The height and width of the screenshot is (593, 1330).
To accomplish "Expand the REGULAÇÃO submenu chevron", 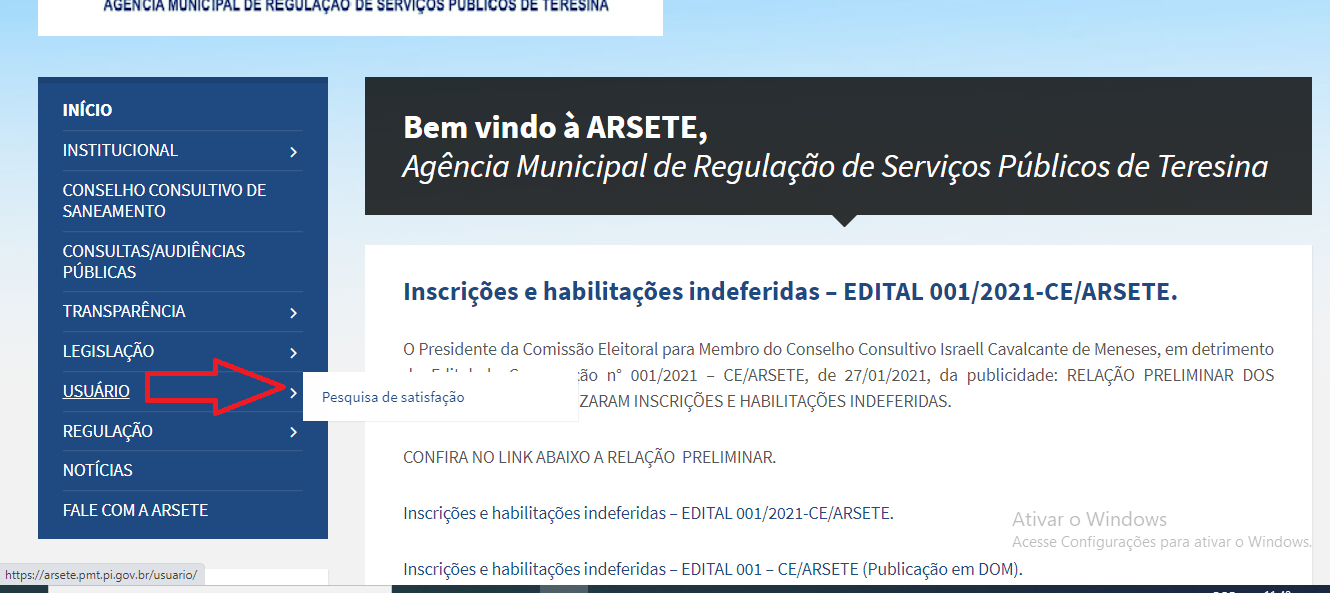I will [x=293, y=433].
